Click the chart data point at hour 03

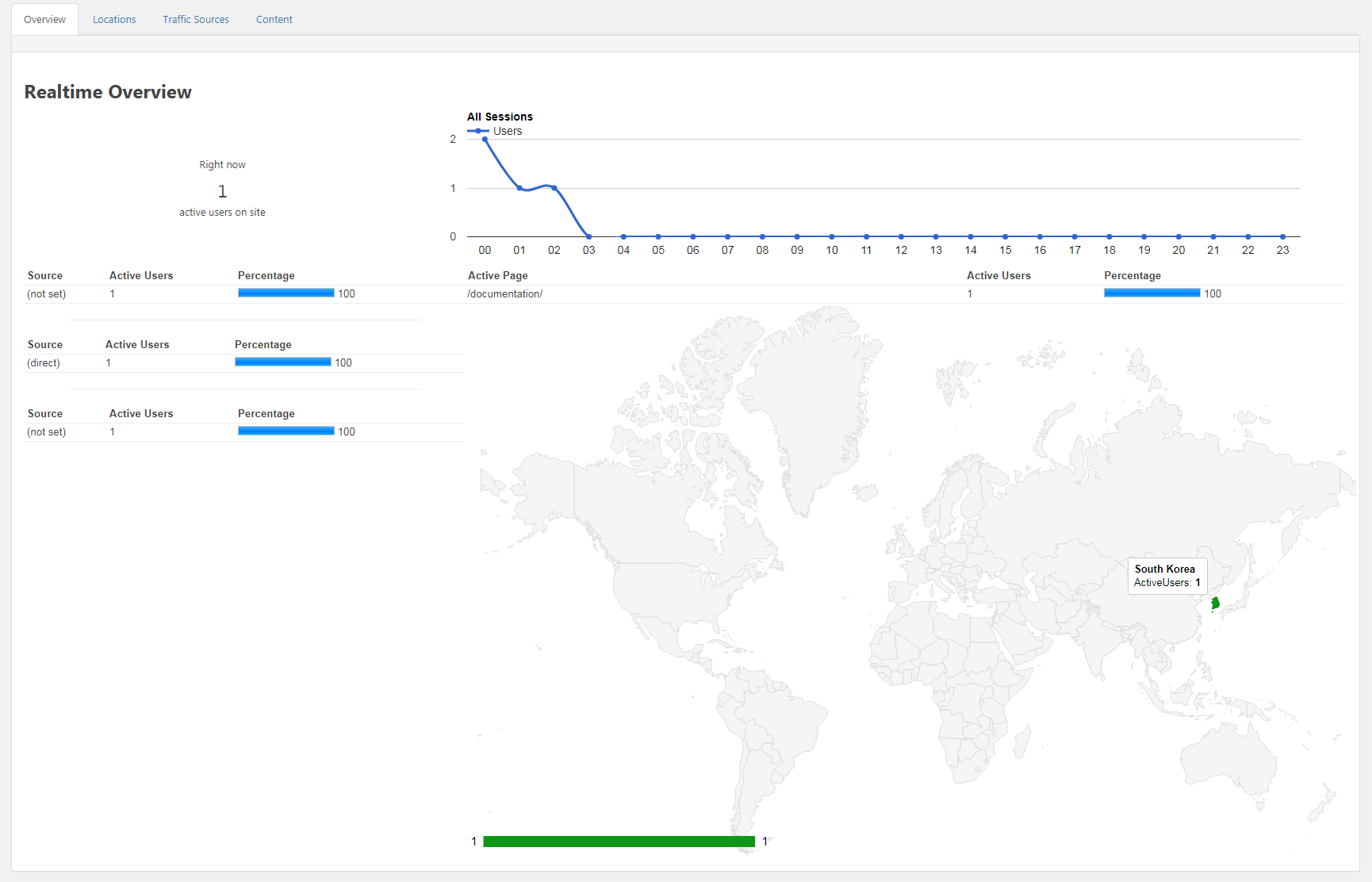click(588, 236)
